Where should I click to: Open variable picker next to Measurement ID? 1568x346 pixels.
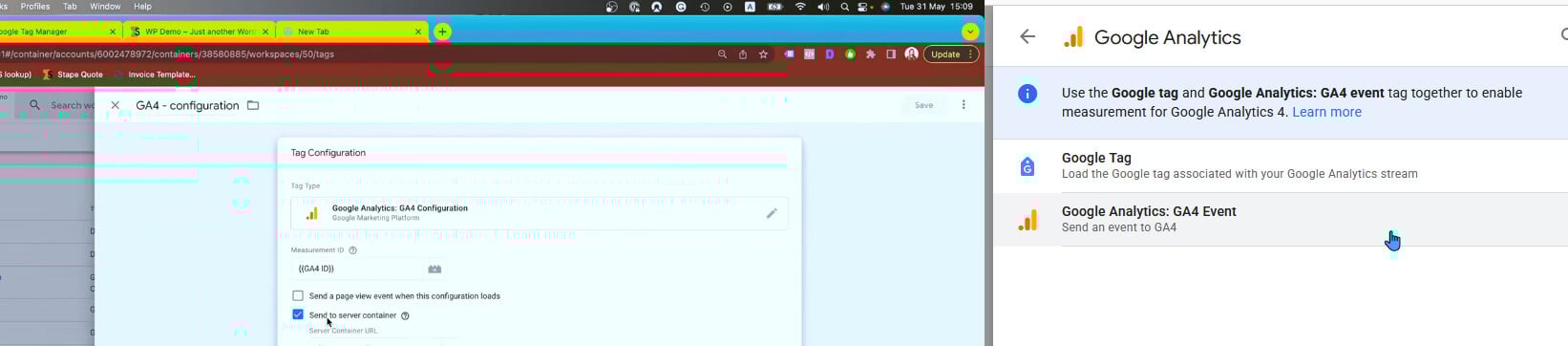(434, 269)
